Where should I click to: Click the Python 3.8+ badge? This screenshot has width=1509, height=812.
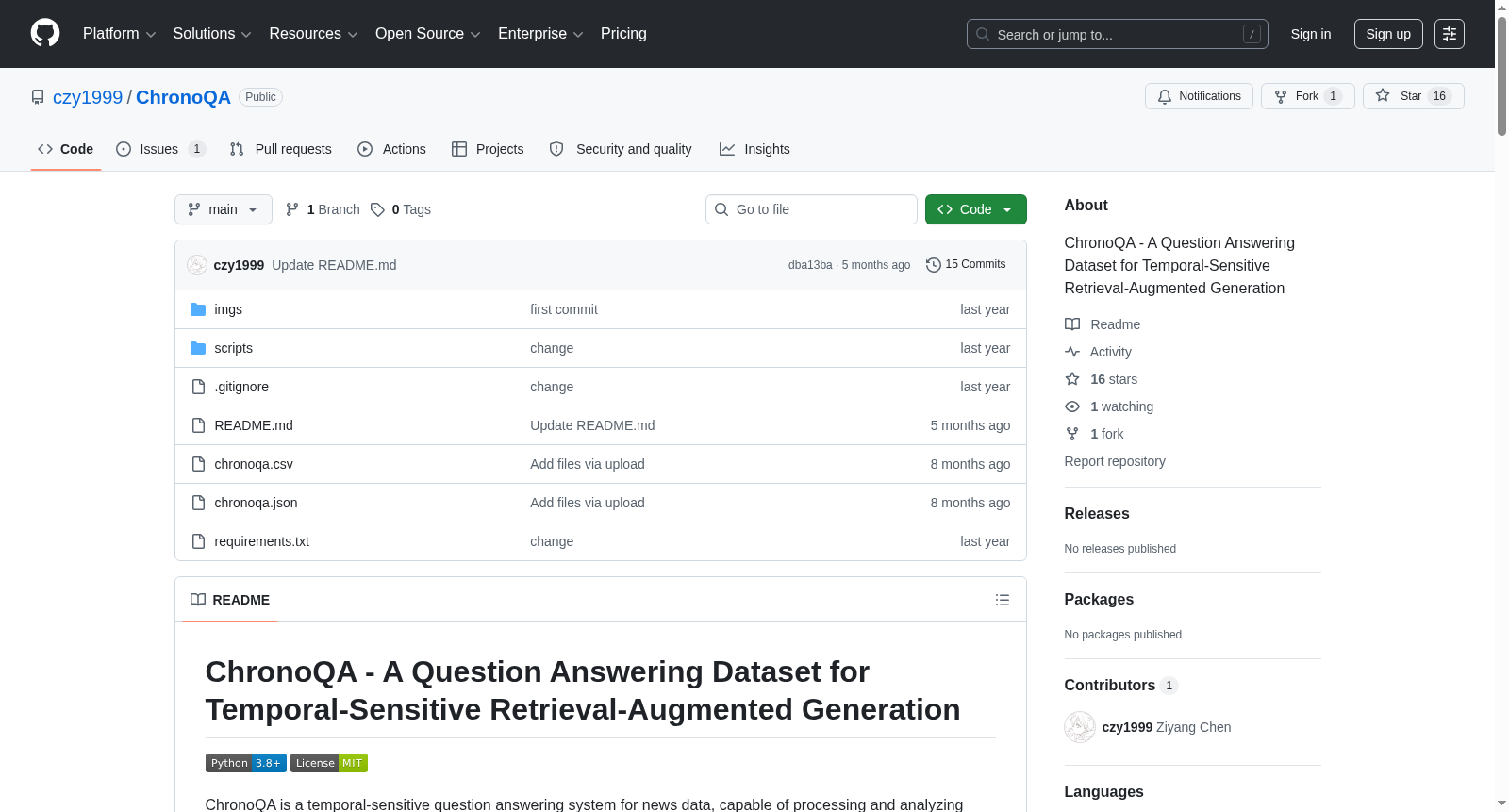(246, 763)
